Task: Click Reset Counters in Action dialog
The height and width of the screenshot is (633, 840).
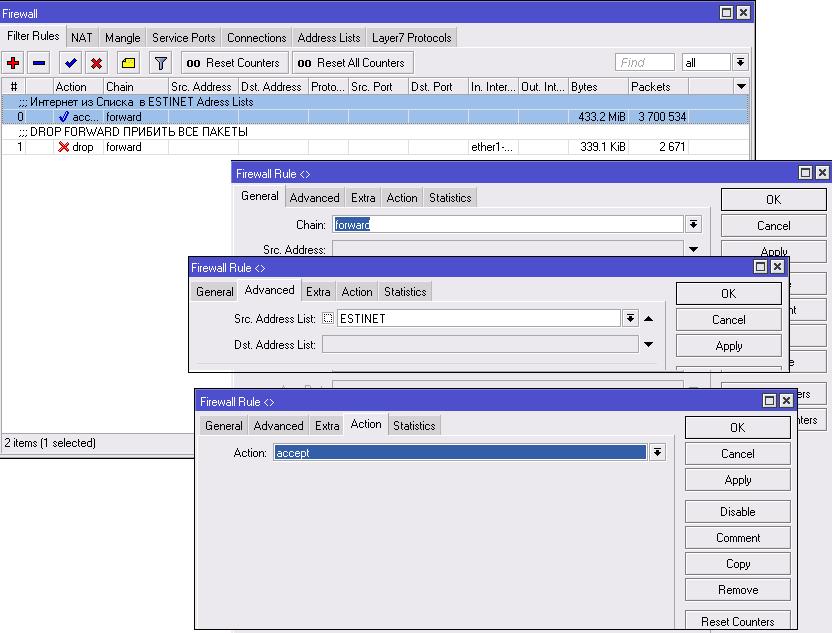Action: [738, 621]
